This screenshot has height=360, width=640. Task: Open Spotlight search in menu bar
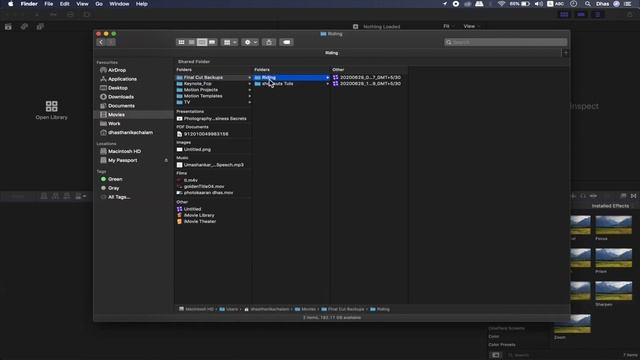(587, 4)
